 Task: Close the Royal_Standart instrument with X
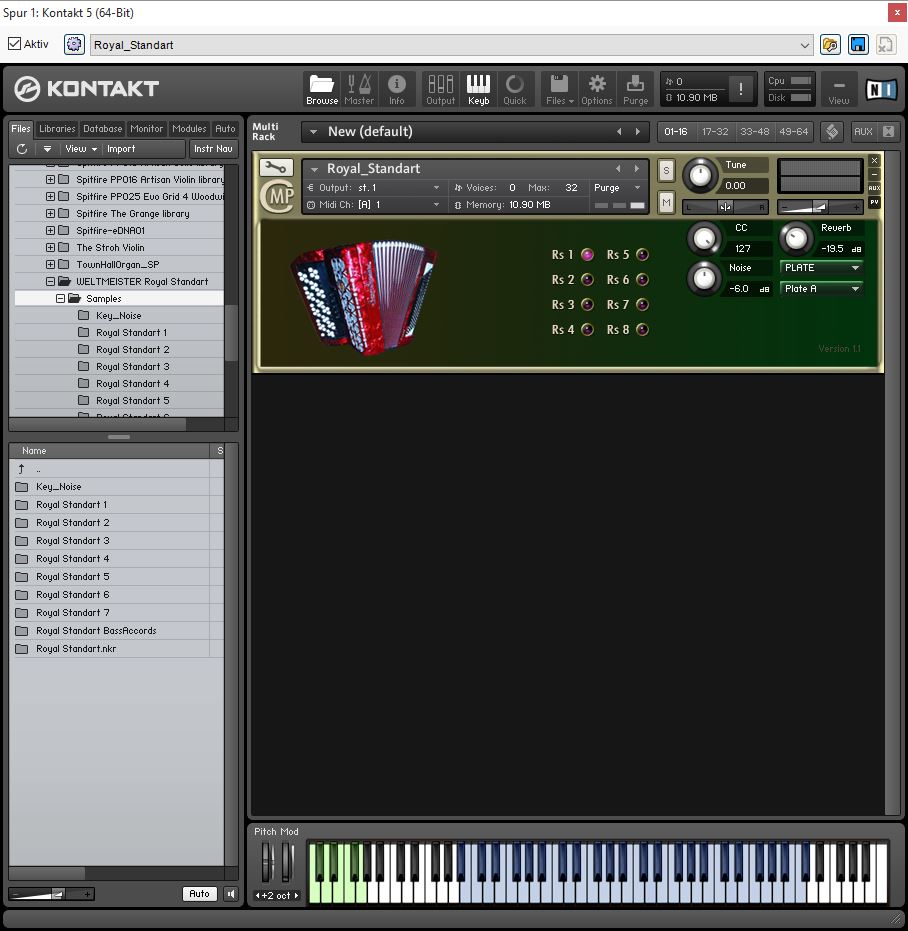[x=874, y=161]
